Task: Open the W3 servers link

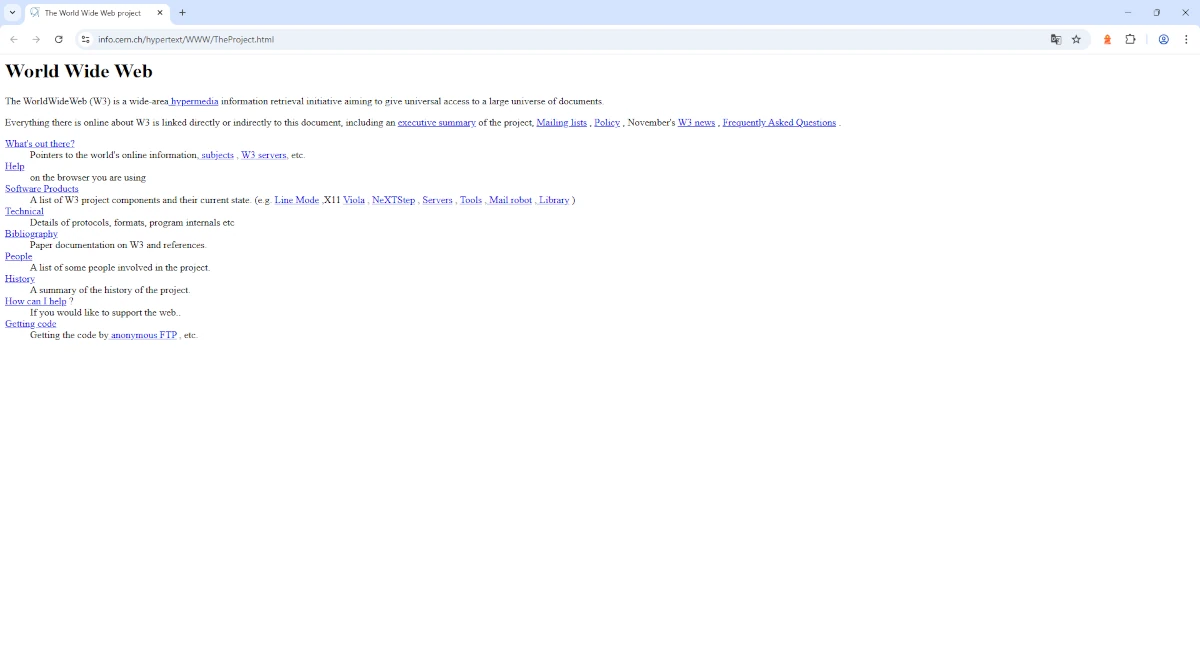Action: tap(264, 155)
